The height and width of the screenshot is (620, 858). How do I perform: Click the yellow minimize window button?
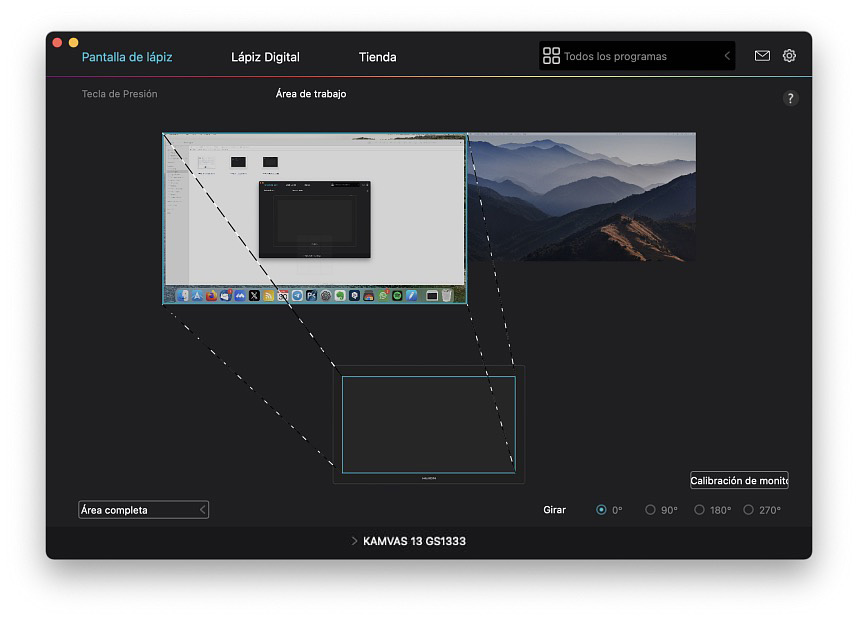coord(73,42)
